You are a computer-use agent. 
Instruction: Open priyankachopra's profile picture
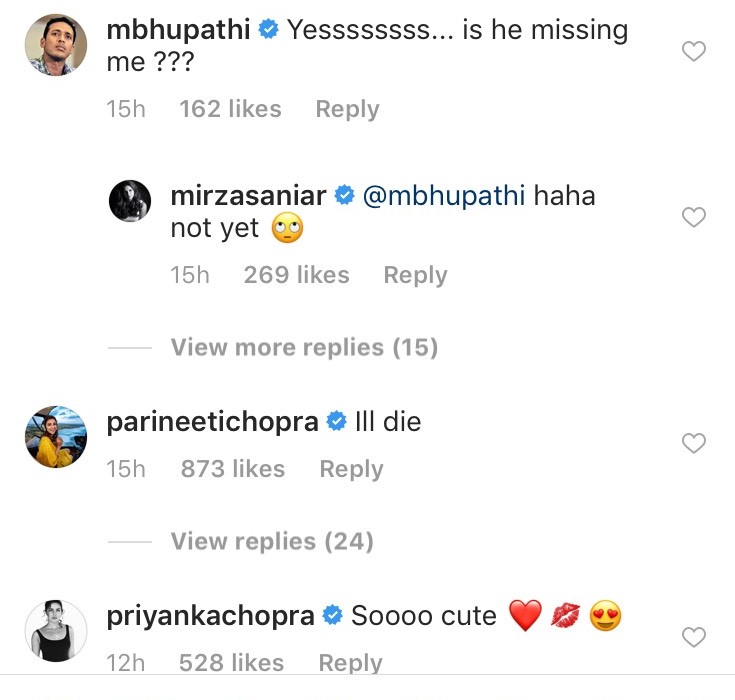(x=53, y=631)
